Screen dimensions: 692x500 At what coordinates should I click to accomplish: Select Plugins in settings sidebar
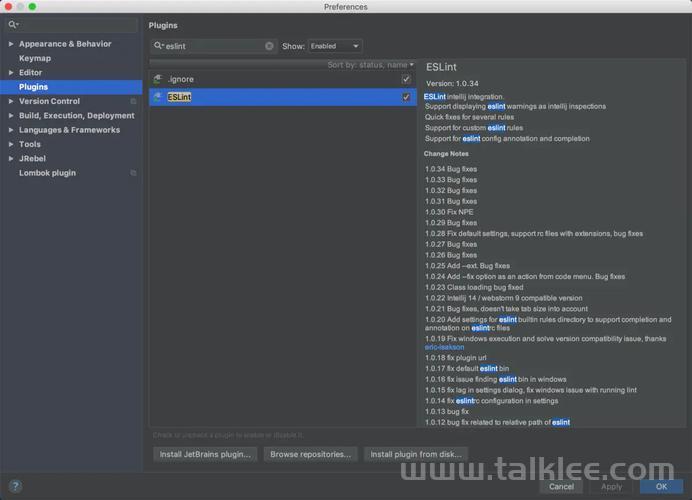coord(71,87)
